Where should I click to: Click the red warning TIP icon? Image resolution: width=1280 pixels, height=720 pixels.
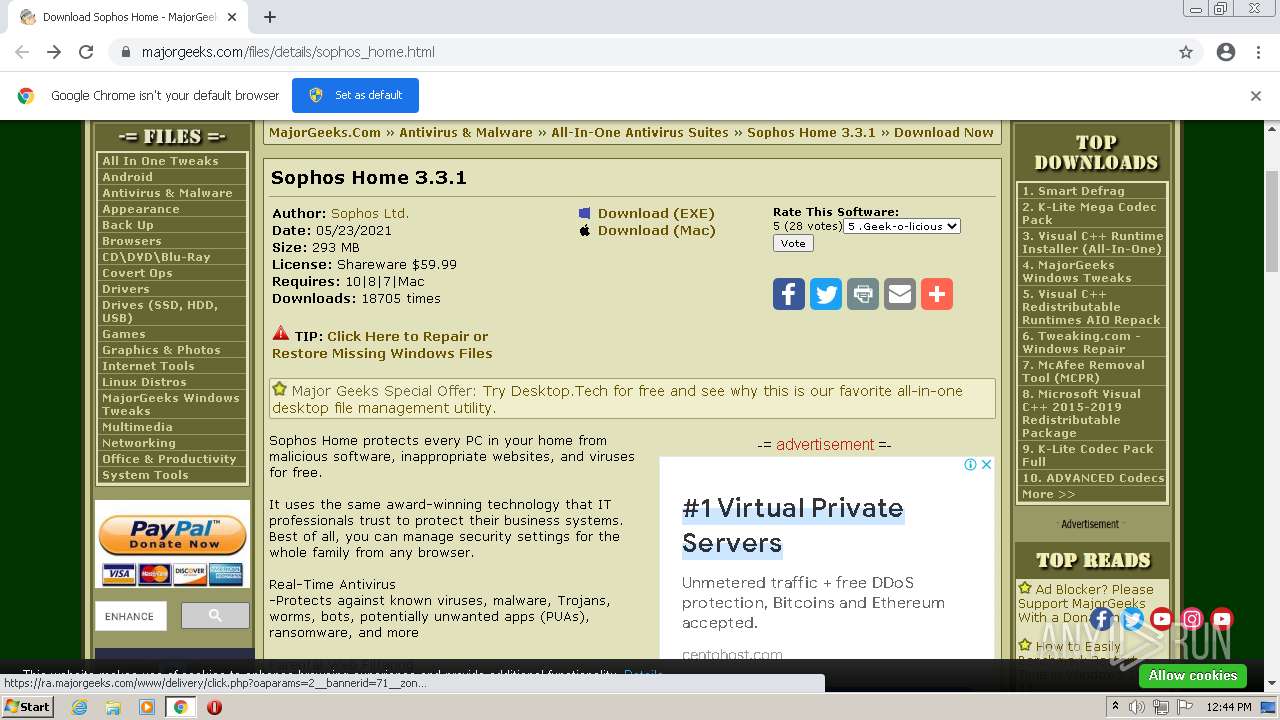coord(280,334)
